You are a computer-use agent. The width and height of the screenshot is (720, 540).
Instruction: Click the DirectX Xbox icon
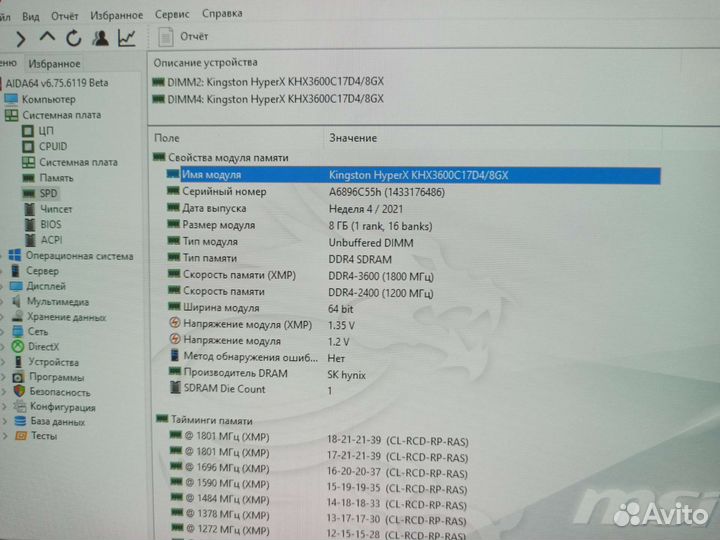click(x=17, y=346)
